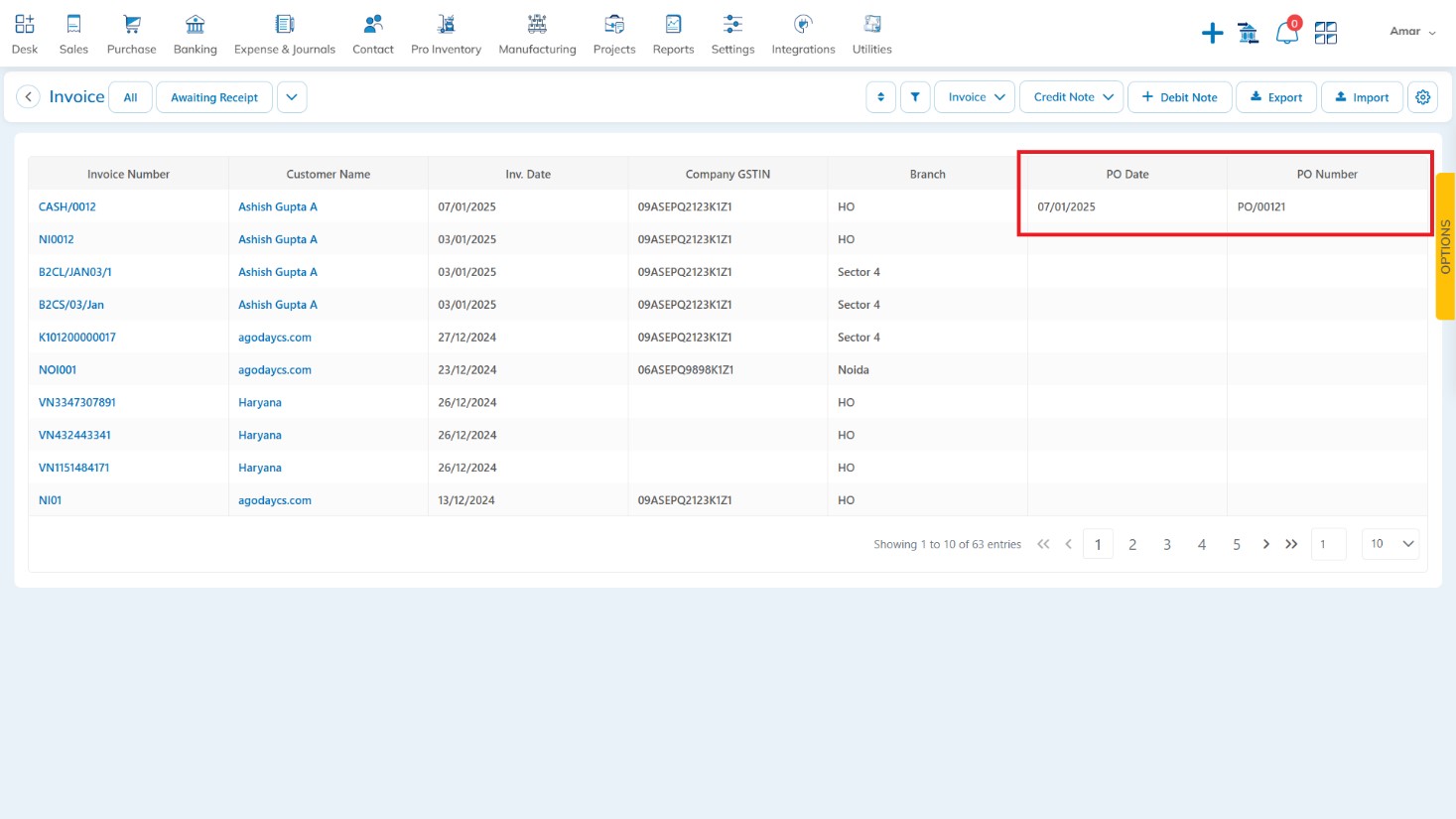Open customer agodaycs.com in NOI001 row
This screenshot has height=819, width=1456.
pos(275,369)
